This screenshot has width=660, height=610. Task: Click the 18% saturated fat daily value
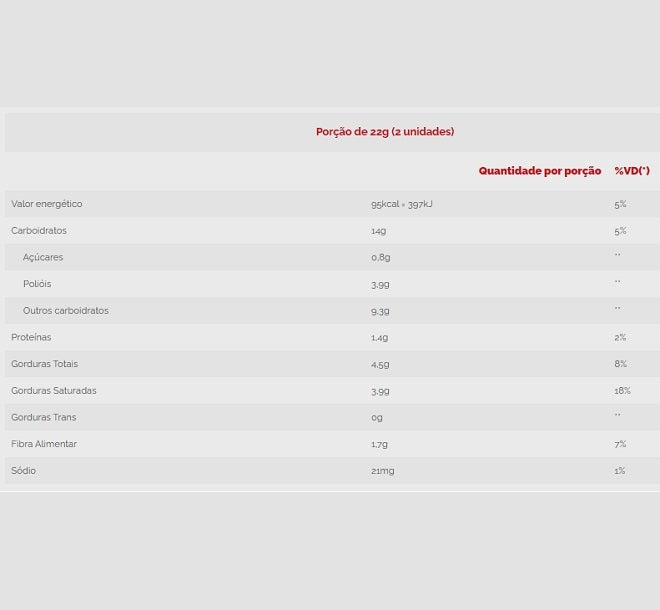pos(622,391)
